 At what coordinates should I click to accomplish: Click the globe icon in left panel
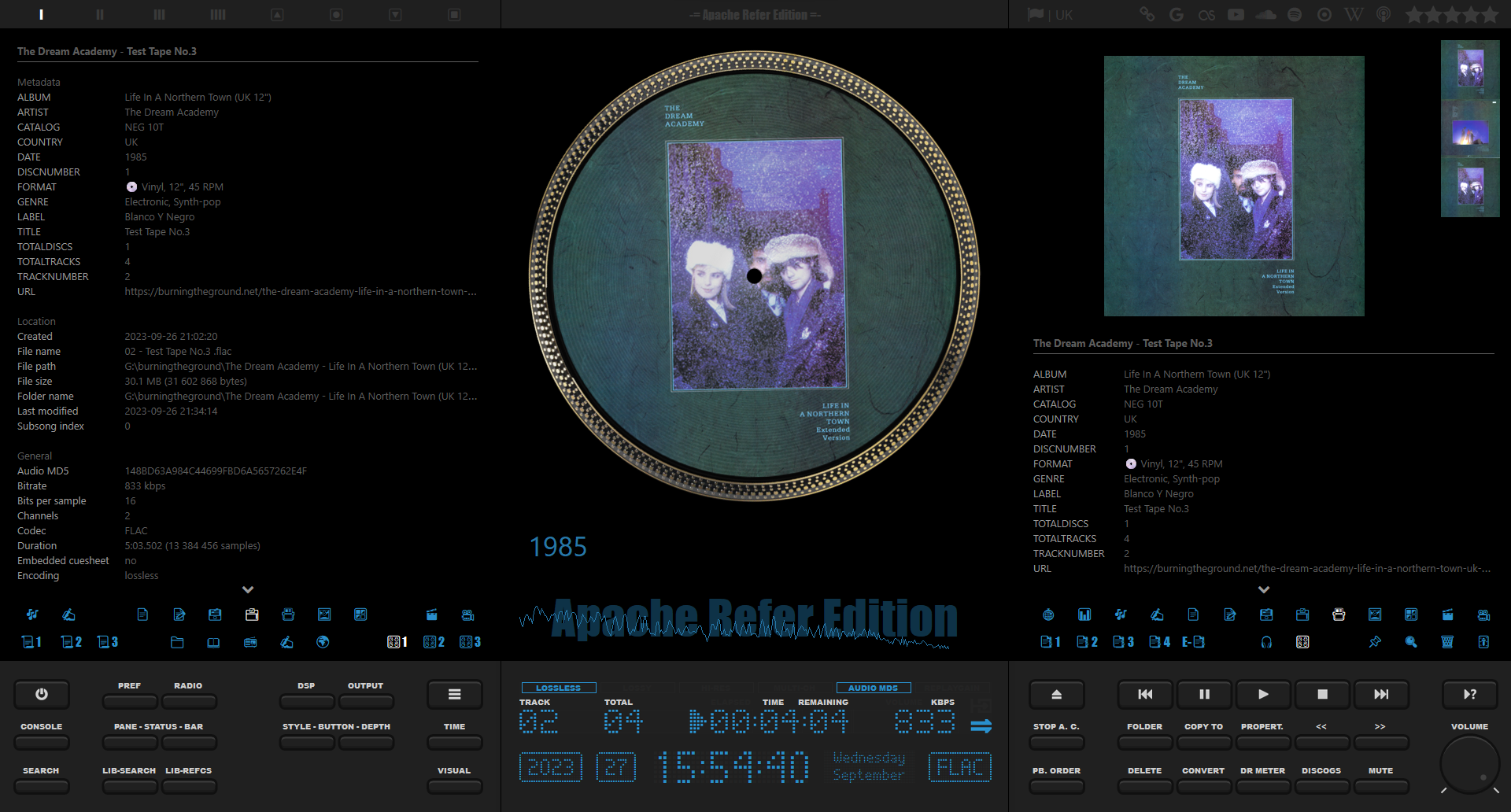[323, 642]
